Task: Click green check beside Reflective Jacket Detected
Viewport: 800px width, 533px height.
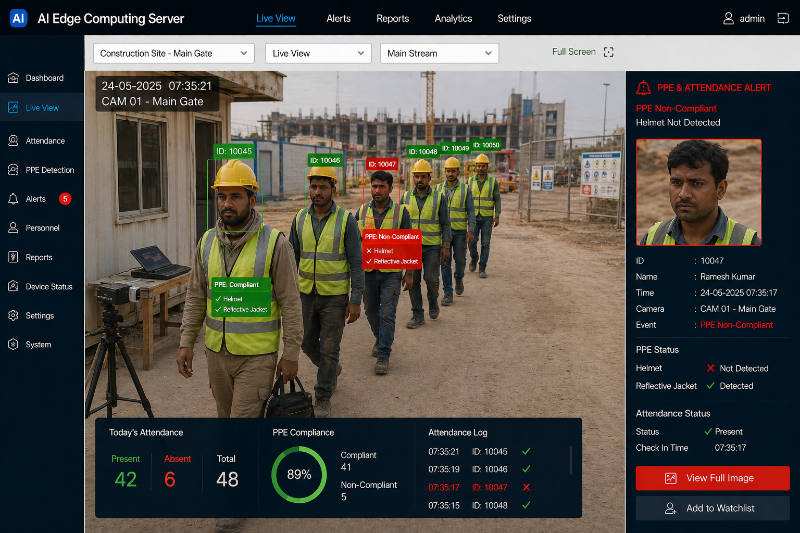Action: [x=710, y=386]
